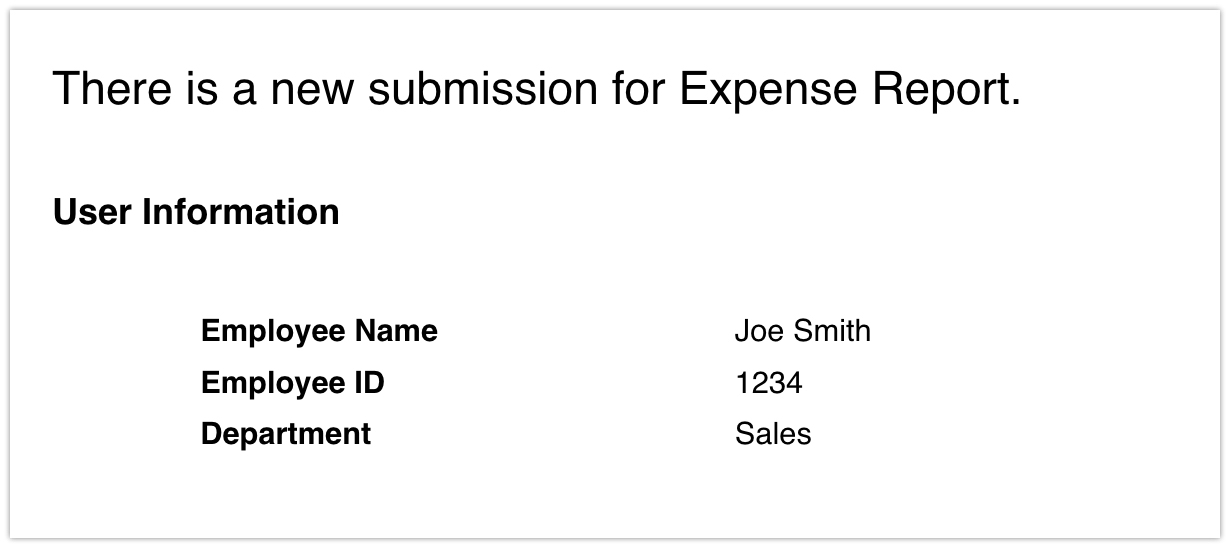Click the word "Expense" in the heading
Image resolution: width=1230 pixels, height=548 pixels.
(x=767, y=89)
